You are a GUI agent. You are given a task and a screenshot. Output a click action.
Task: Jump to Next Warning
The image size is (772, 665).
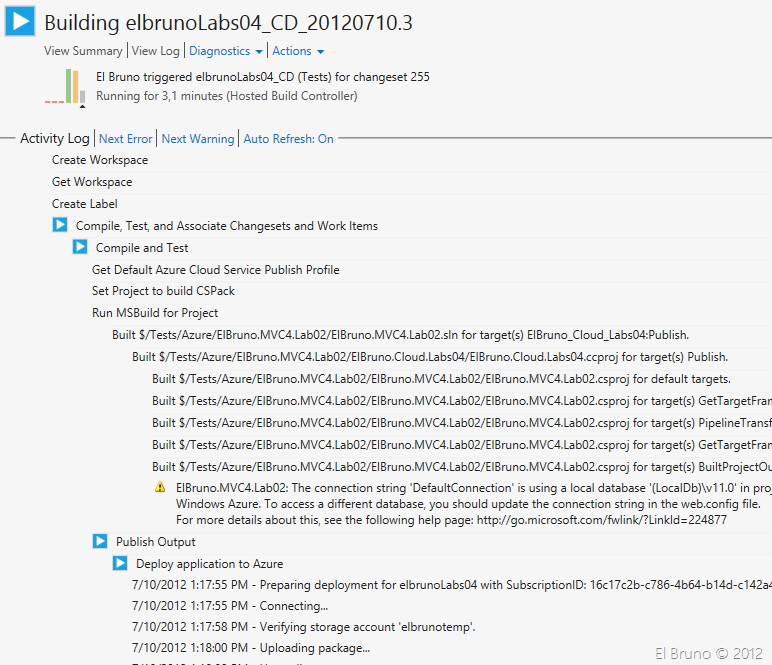(x=198, y=139)
